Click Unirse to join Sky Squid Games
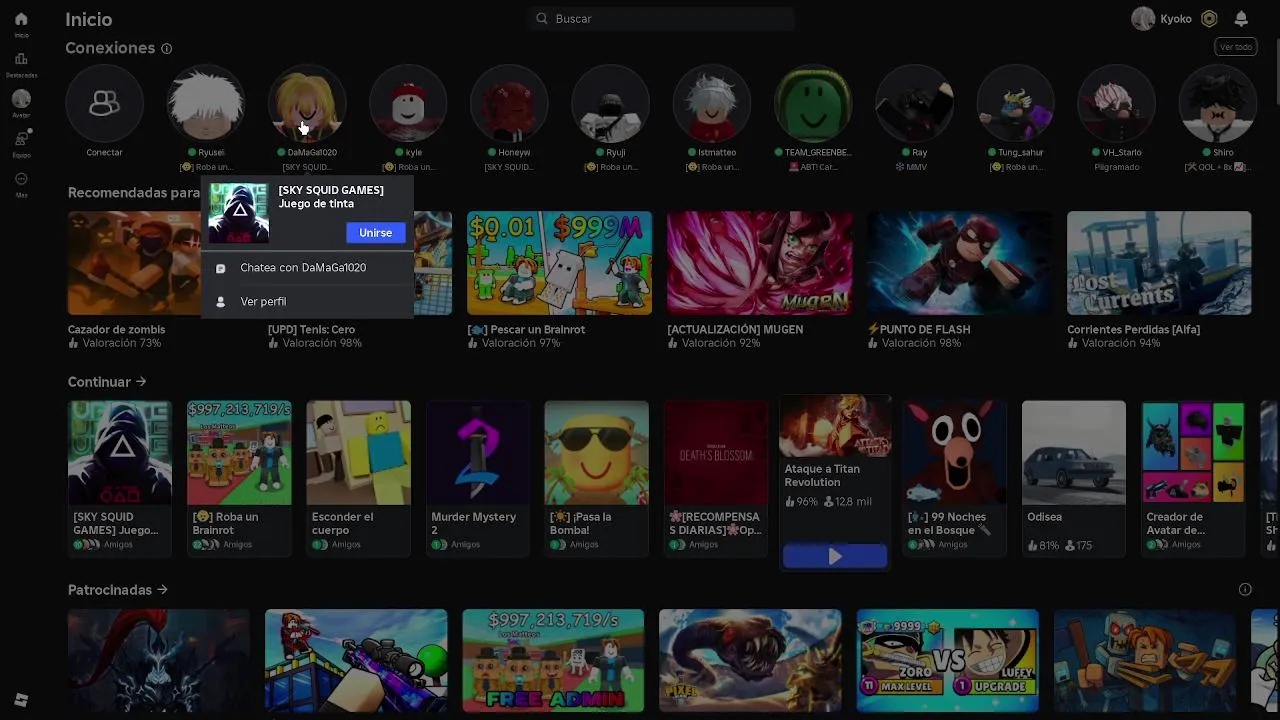Screen dimensions: 1280x720 pos(376,232)
